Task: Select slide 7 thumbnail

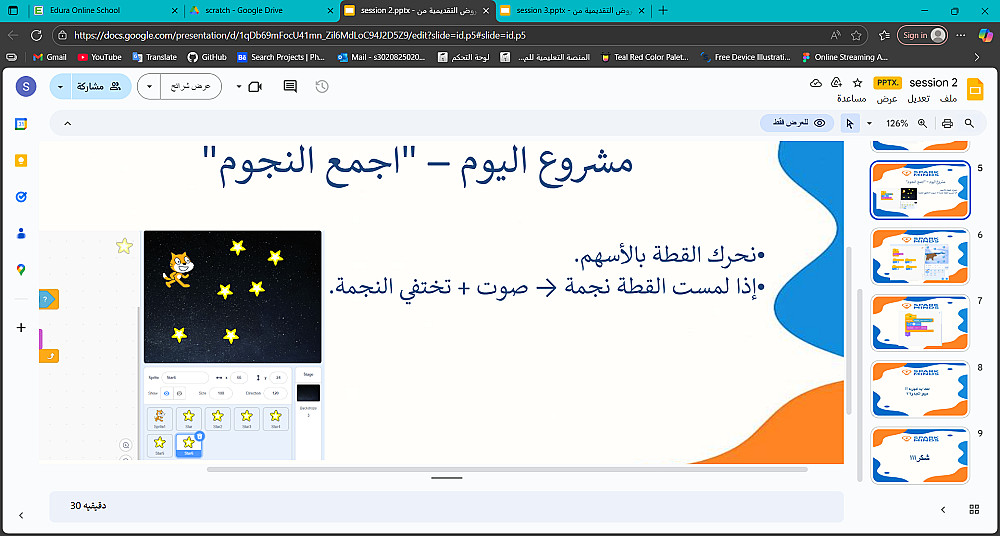Action: tap(920, 323)
